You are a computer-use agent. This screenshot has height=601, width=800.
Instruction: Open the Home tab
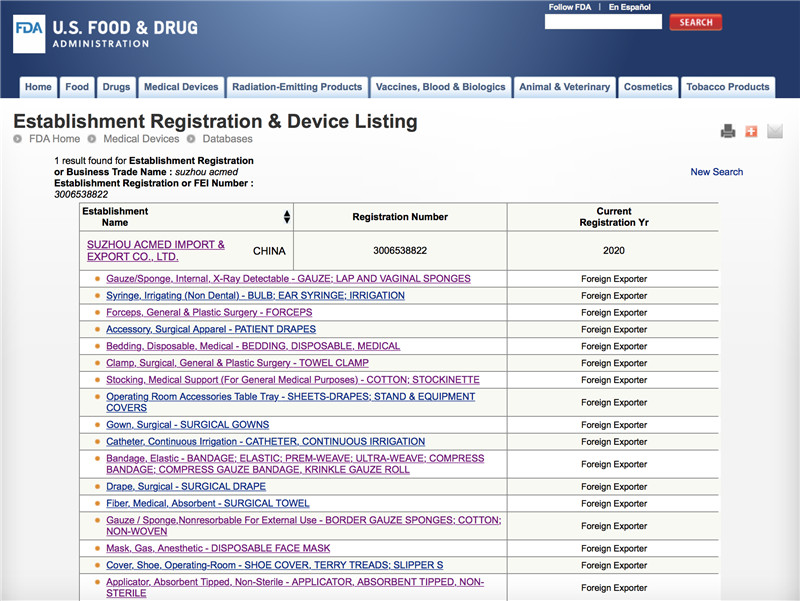point(38,87)
